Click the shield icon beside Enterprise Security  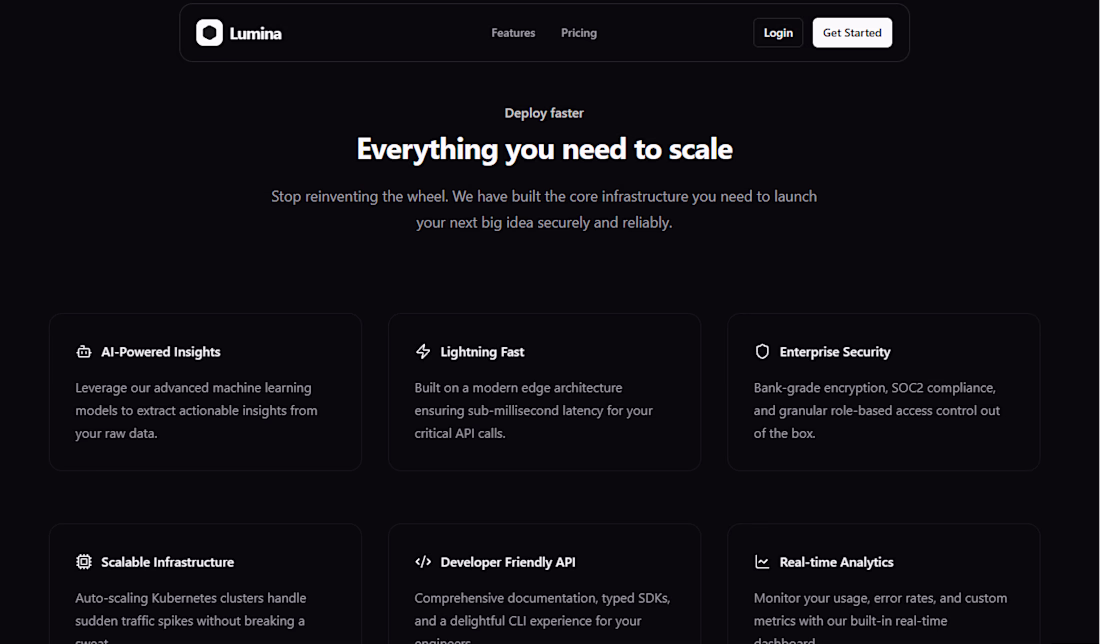point(762,351)
